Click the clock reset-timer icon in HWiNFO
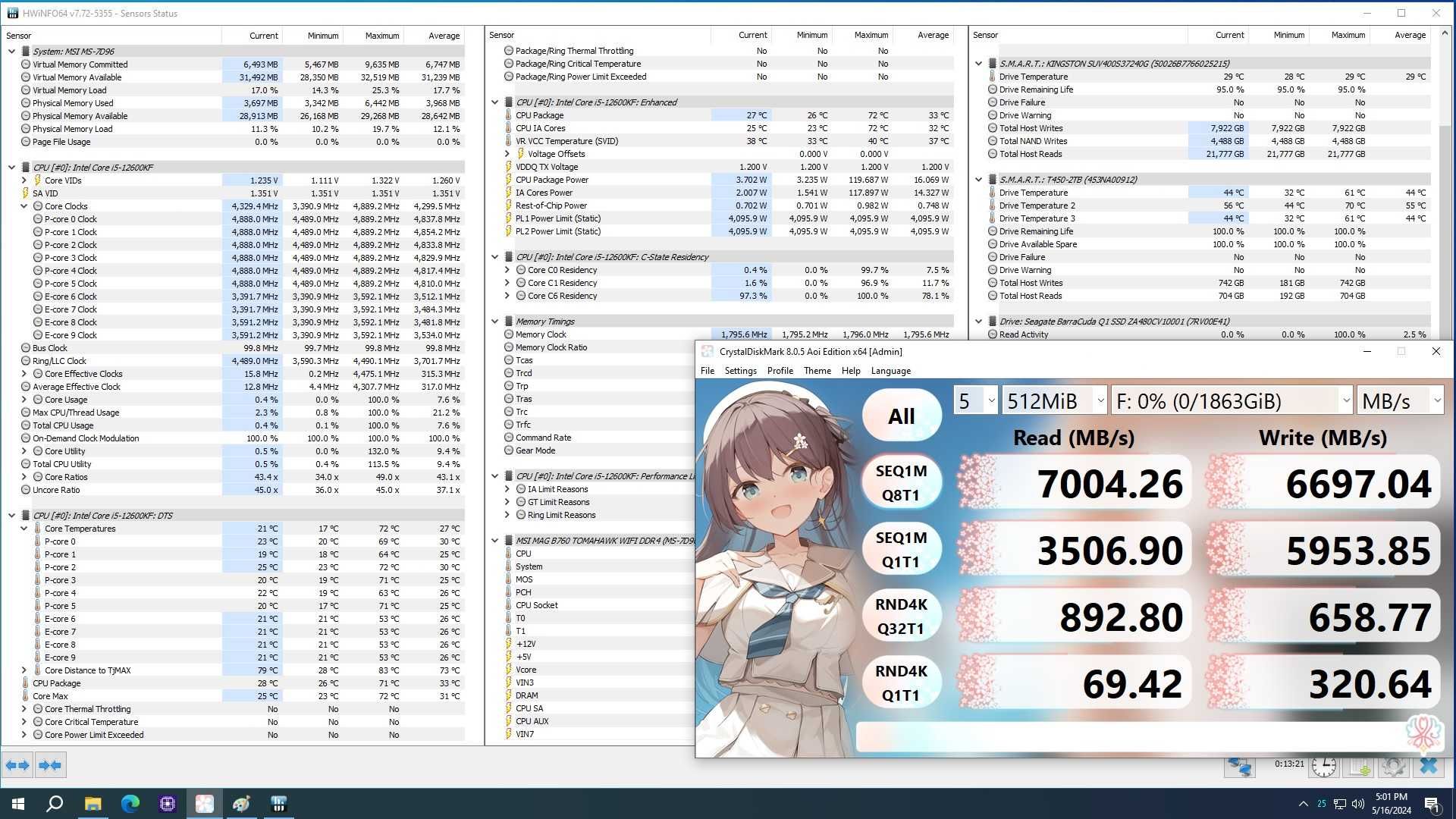This screenshot has height=819, width=1456. click(1324, 766)
